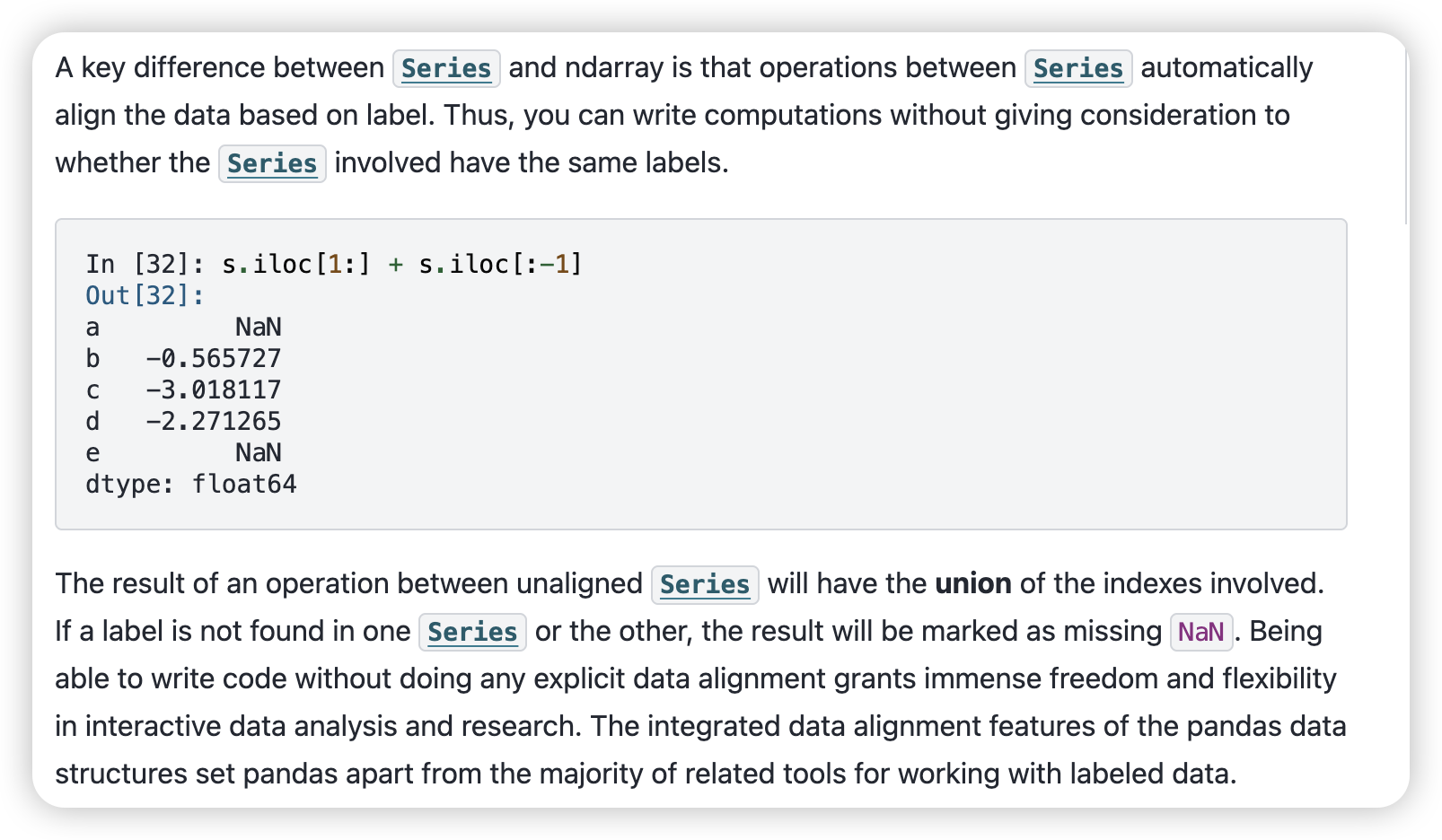
Task: Click the vertical scrollbar on the right edge
Action: (x=1405, y=135)
